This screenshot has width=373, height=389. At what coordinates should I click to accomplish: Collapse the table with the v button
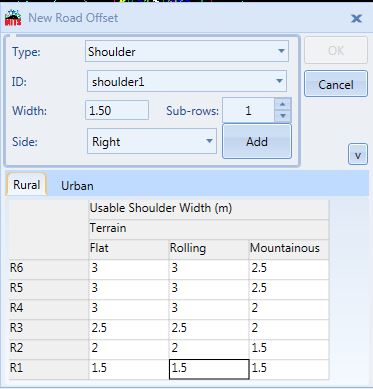pos(358,155)
